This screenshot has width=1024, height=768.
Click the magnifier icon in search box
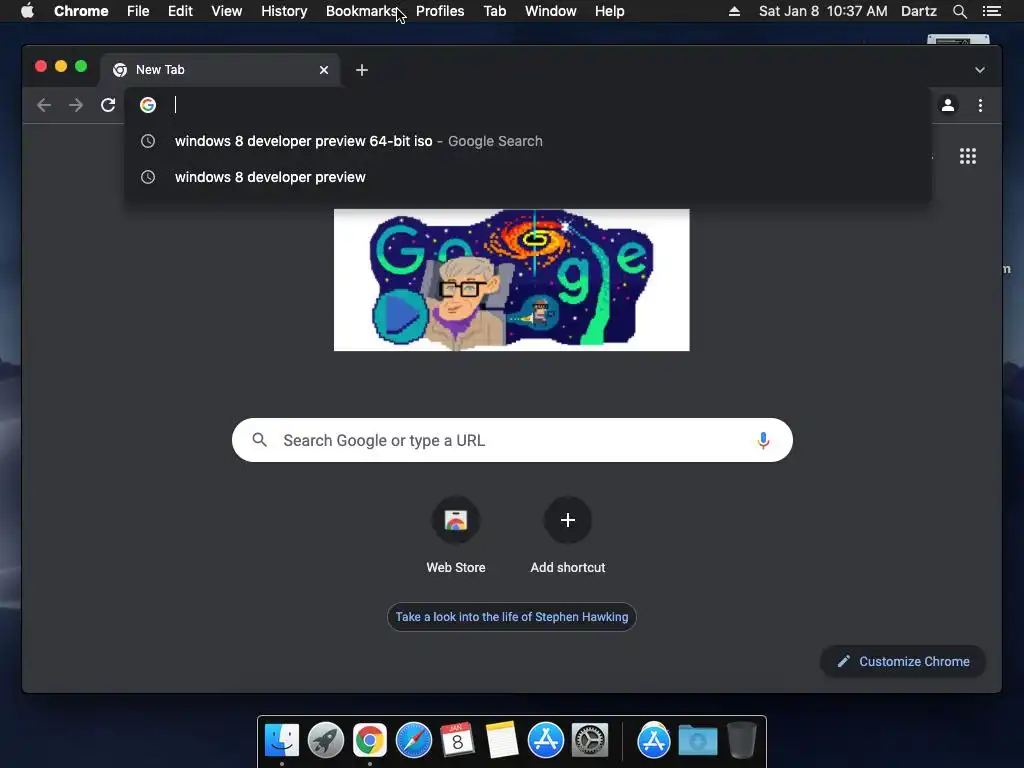(x=259, y=440)
